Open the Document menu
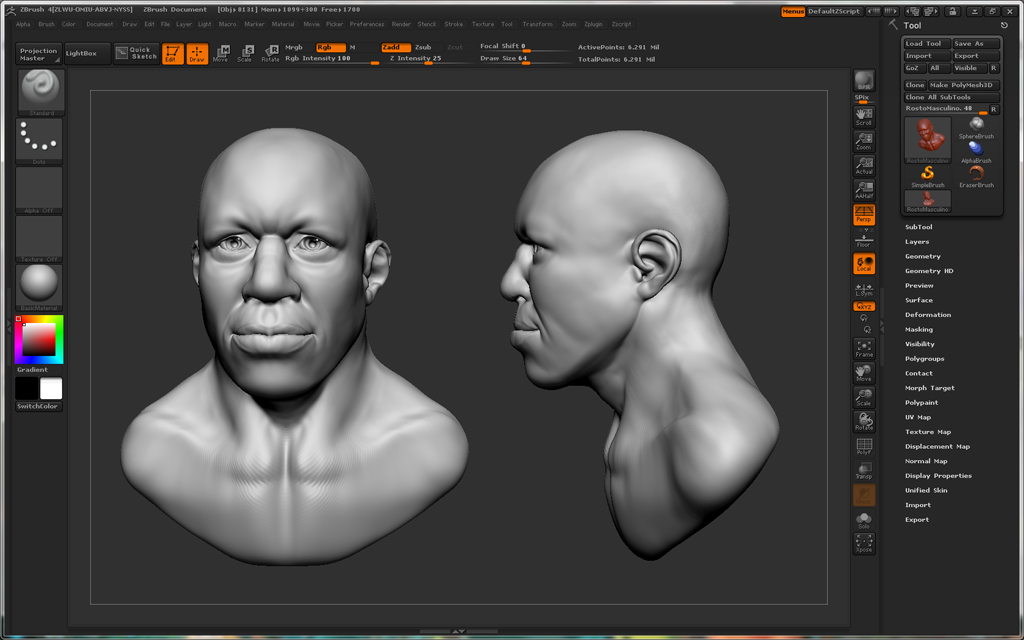Image resolution: width=1024 pixels, height=640 pixels. click(99, 24)
